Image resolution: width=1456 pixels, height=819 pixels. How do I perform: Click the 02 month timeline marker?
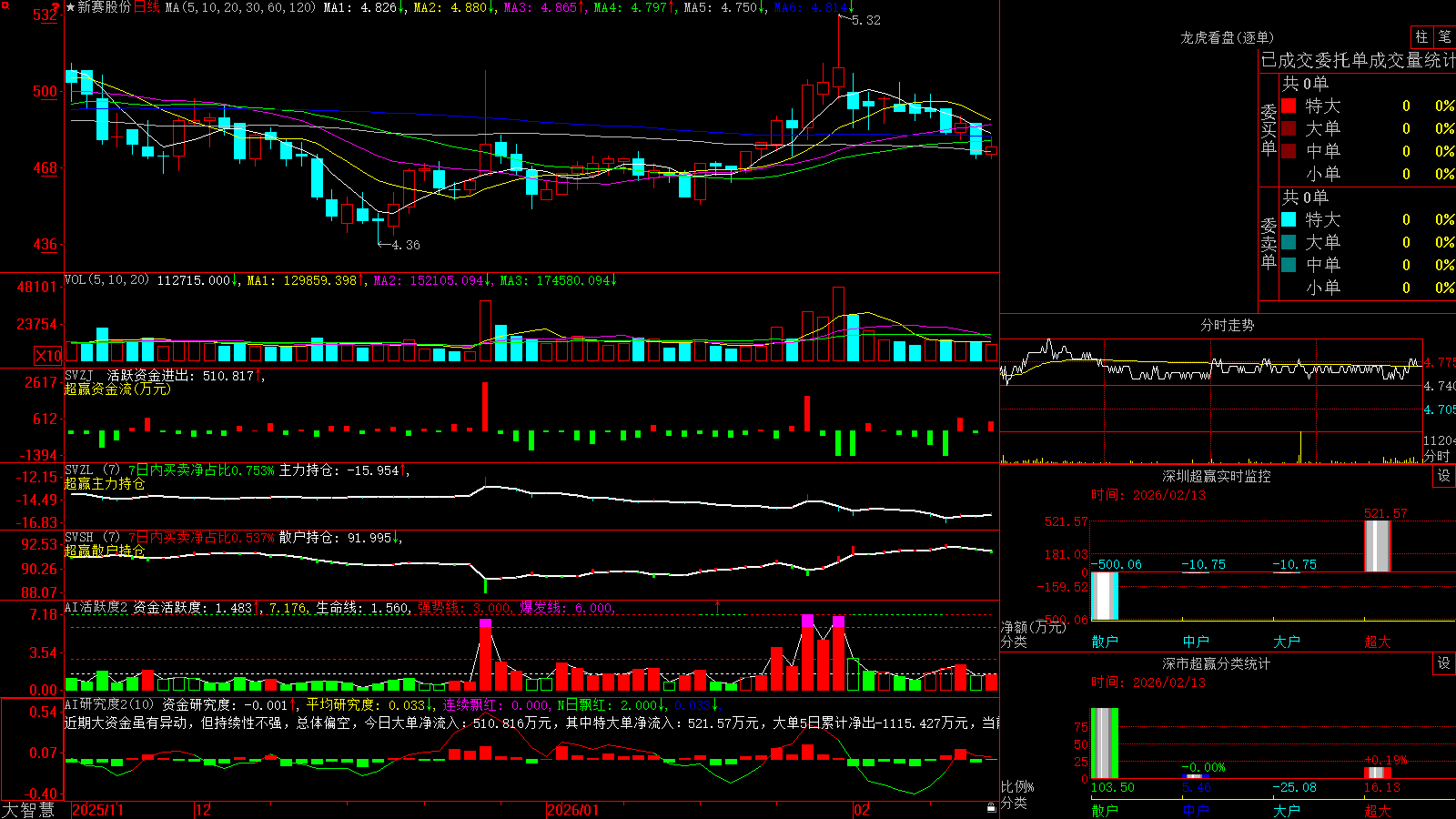862,810
